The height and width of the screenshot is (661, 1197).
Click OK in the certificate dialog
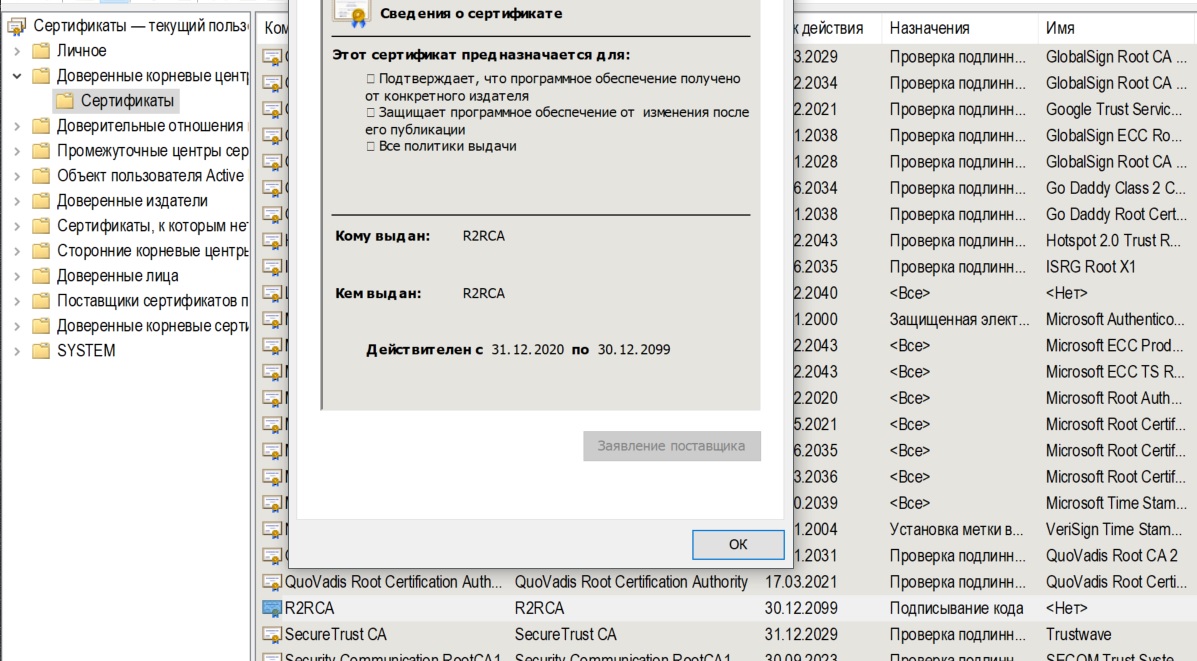(x=737, y=544)
